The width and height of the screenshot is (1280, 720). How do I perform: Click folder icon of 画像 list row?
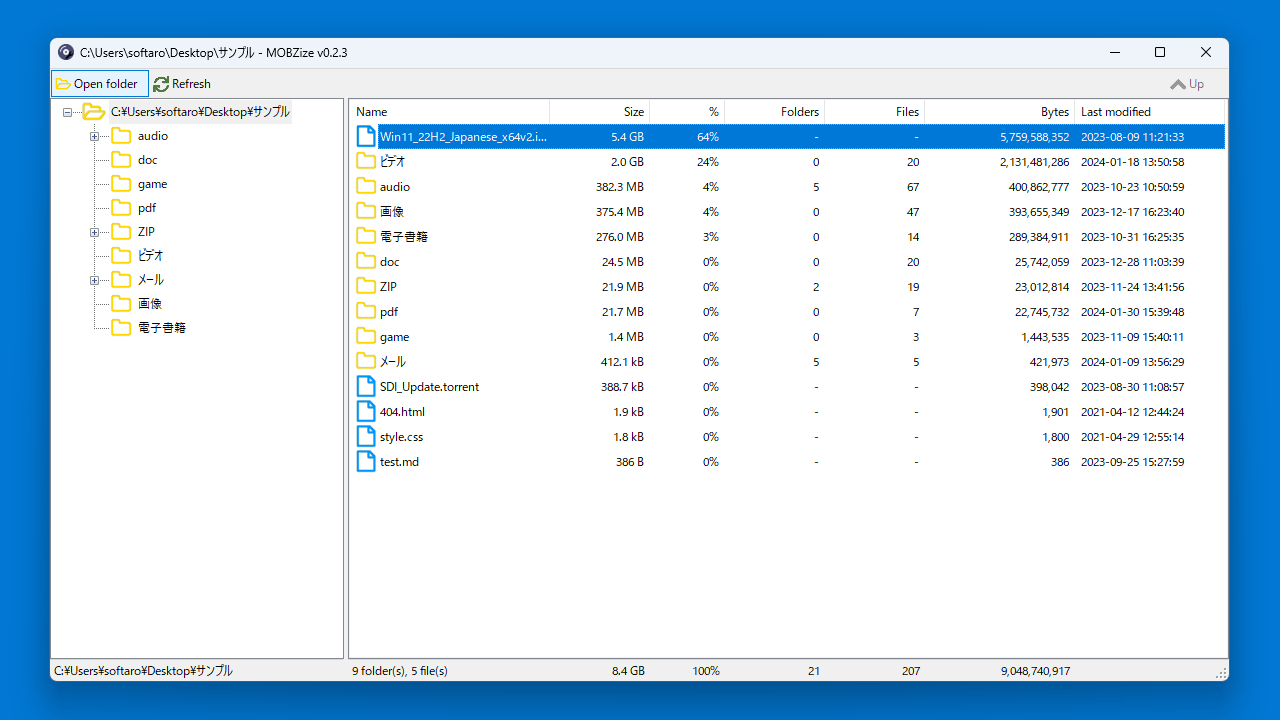(366, 212)
